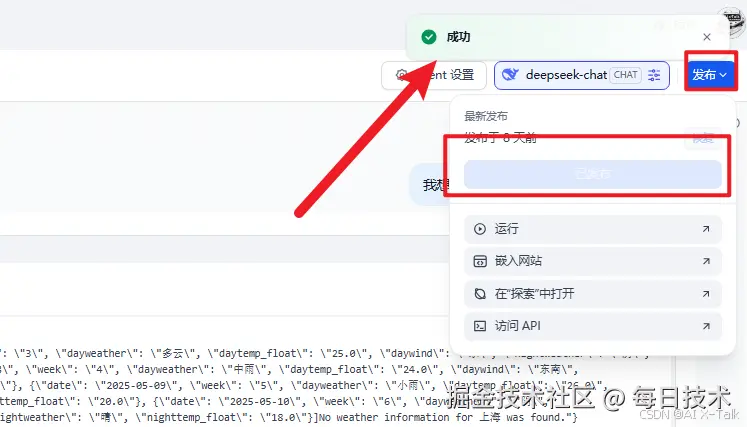The image size is (747, 427).
Task: Click the external arrow on the 在"探索"中打开 row
Action: tap(706, 294)
